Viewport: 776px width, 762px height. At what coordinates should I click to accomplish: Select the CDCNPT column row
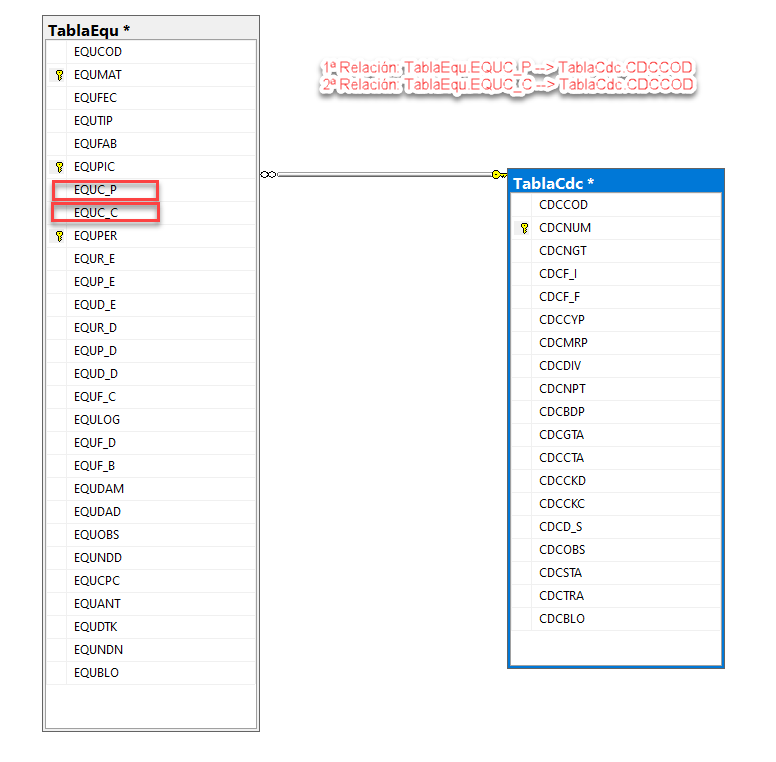[x=616, y=389]
